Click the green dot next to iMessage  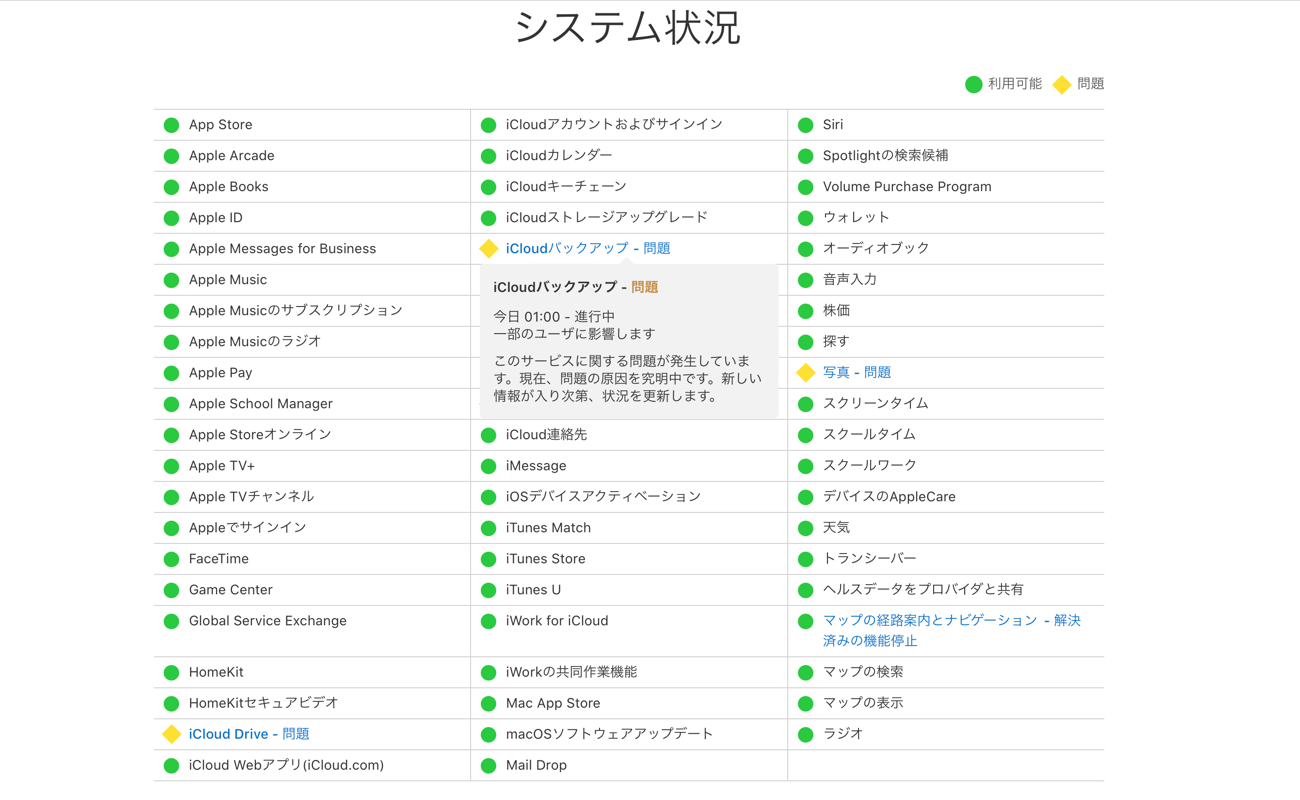489,466
